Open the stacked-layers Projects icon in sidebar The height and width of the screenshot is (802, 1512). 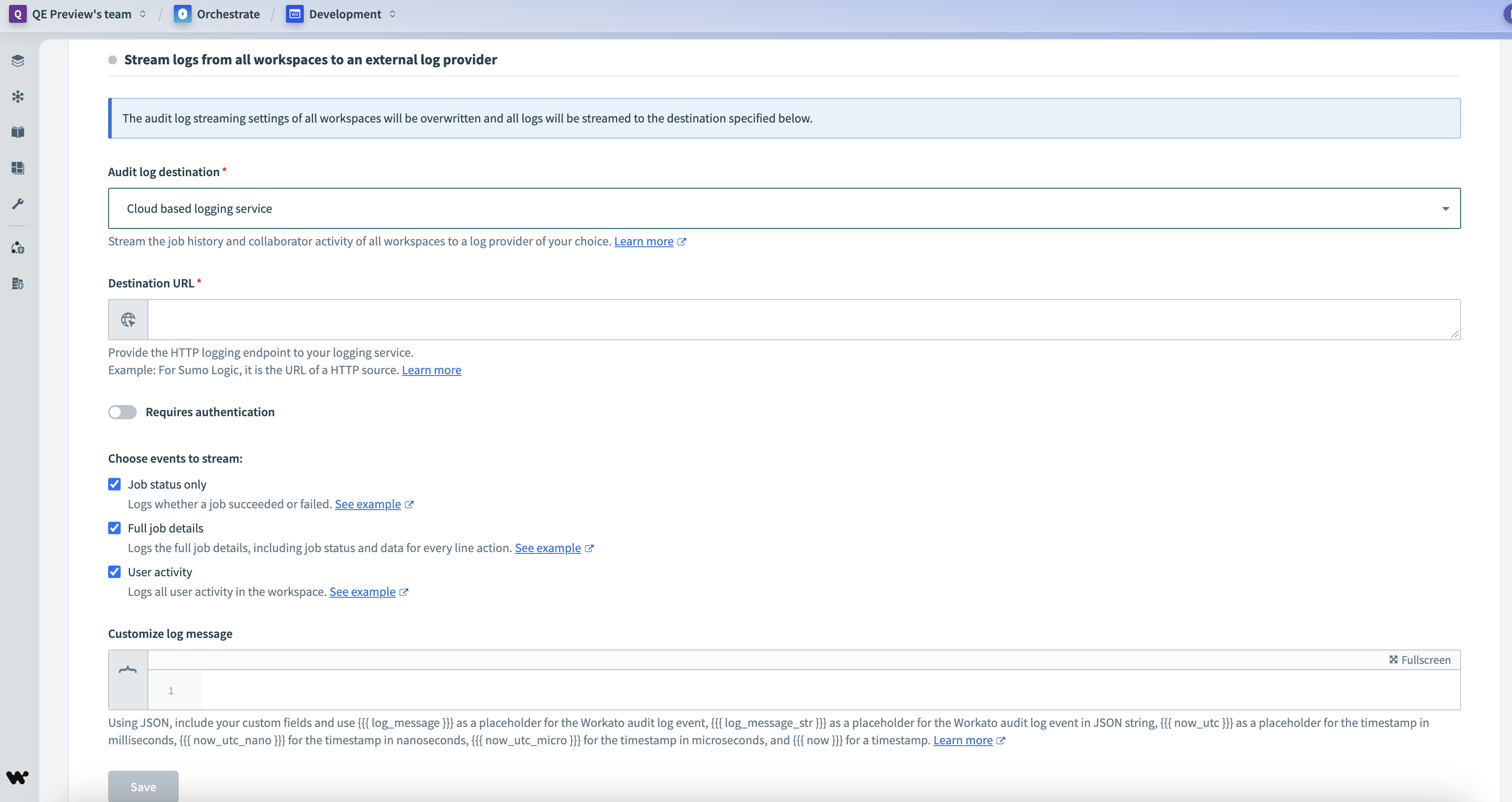tap(17, 60)
